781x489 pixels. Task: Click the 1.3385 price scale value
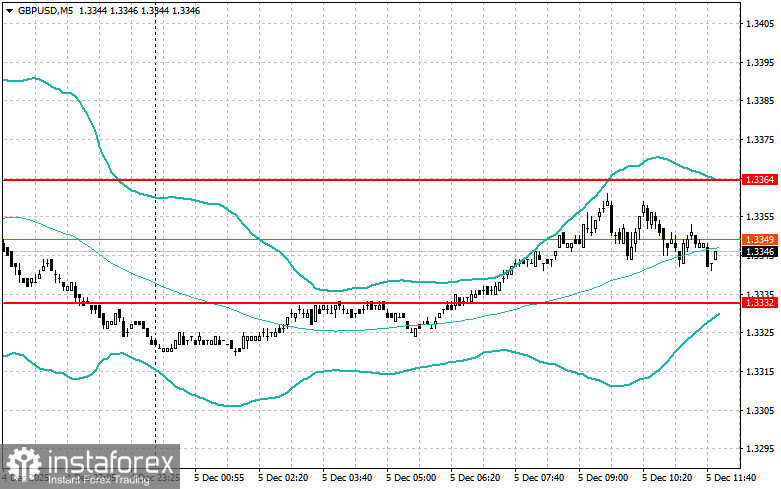[760, 101]
